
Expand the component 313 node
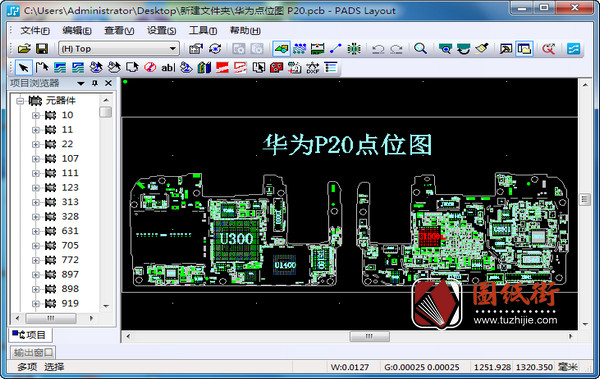click(x=36, y=202)
